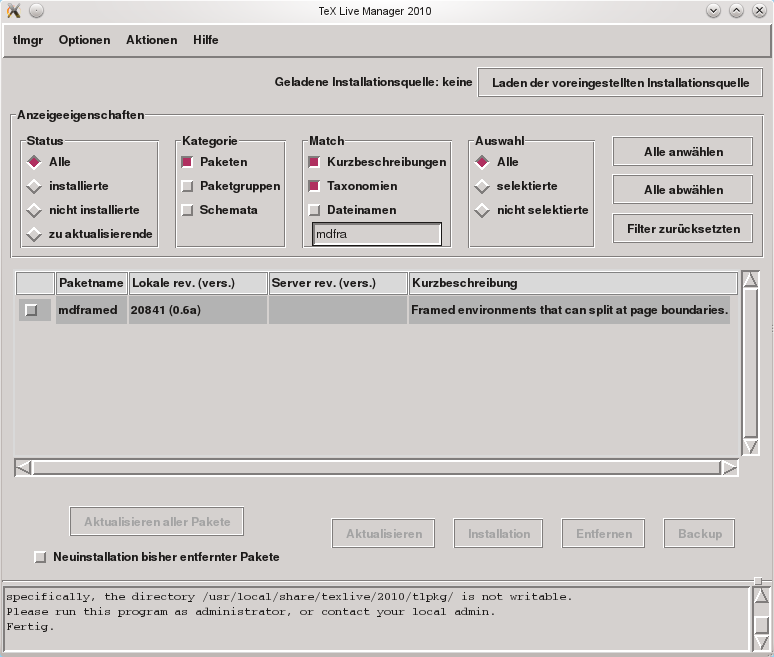Check the mdframed package row checkbox
This screenshot has height=657, width=774.
click(x=31, y=310)
